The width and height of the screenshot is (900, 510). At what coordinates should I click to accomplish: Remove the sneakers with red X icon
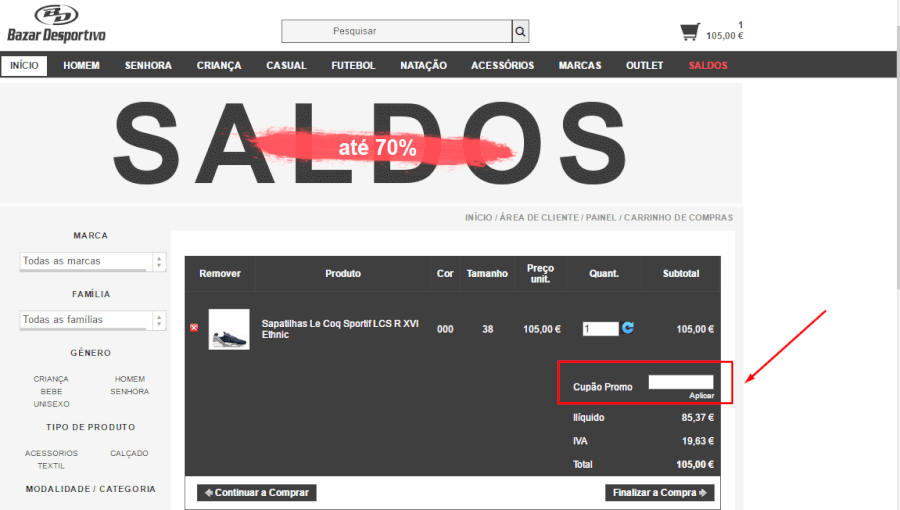pyautogui.click(x=194, y=328)
